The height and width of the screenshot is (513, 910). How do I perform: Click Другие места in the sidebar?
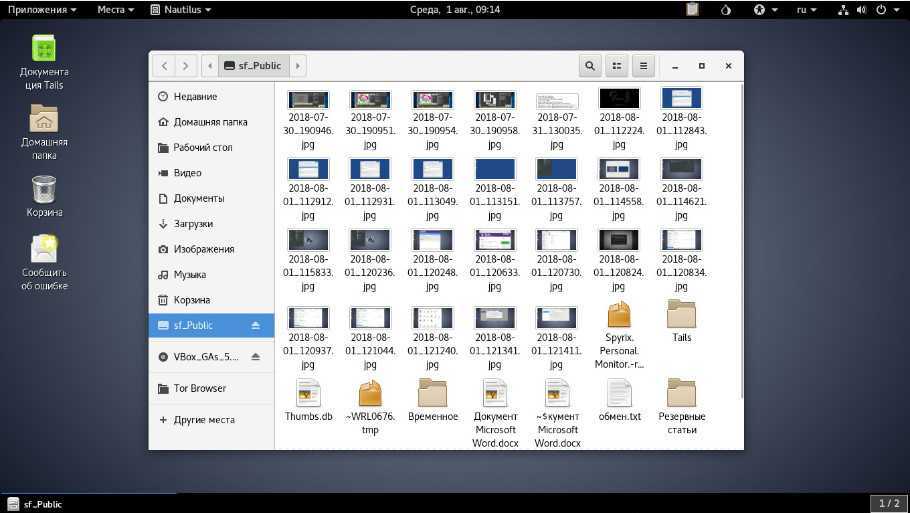tap(204, 420)
